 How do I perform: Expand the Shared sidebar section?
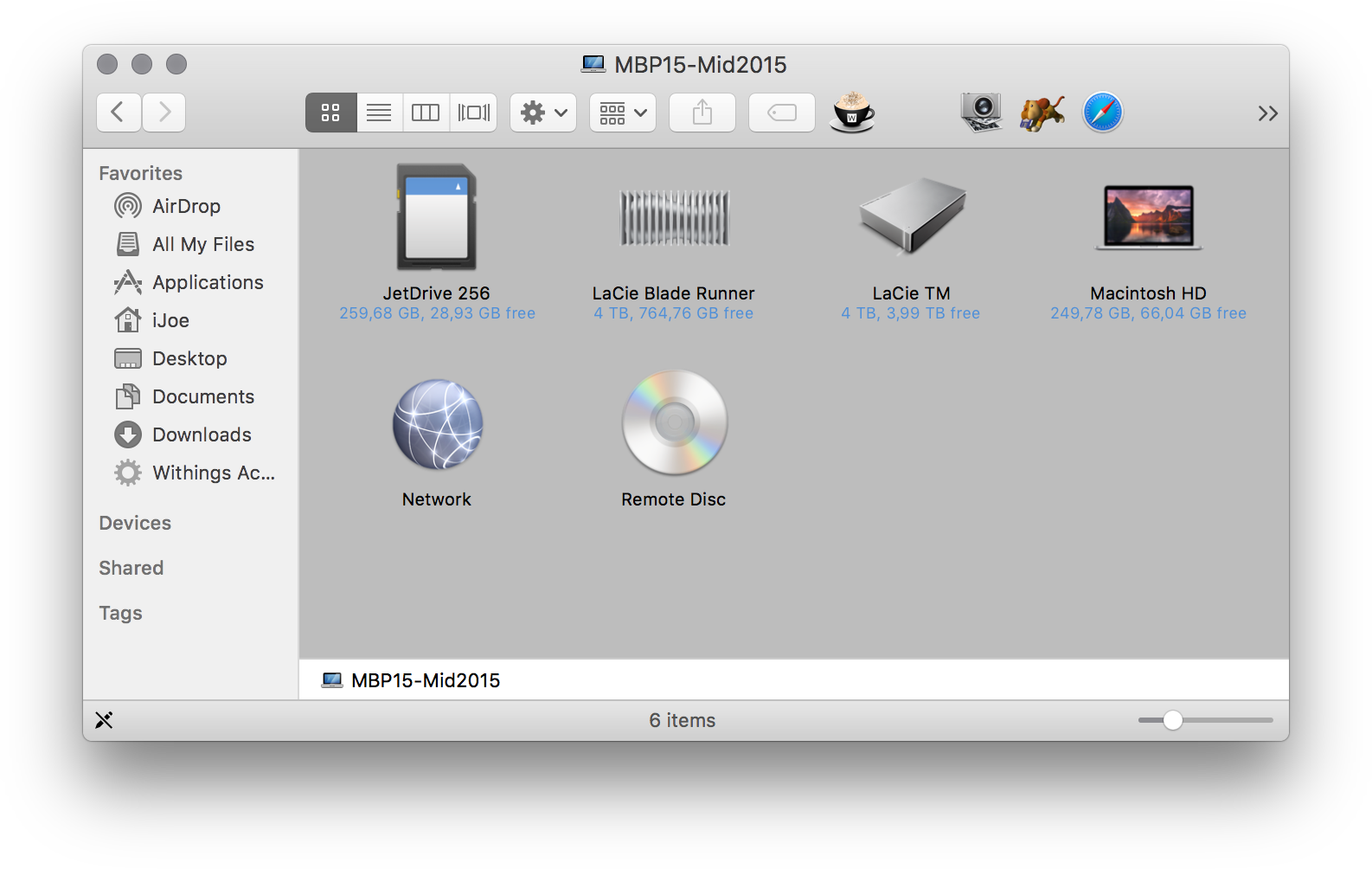[x=131, y=568]
